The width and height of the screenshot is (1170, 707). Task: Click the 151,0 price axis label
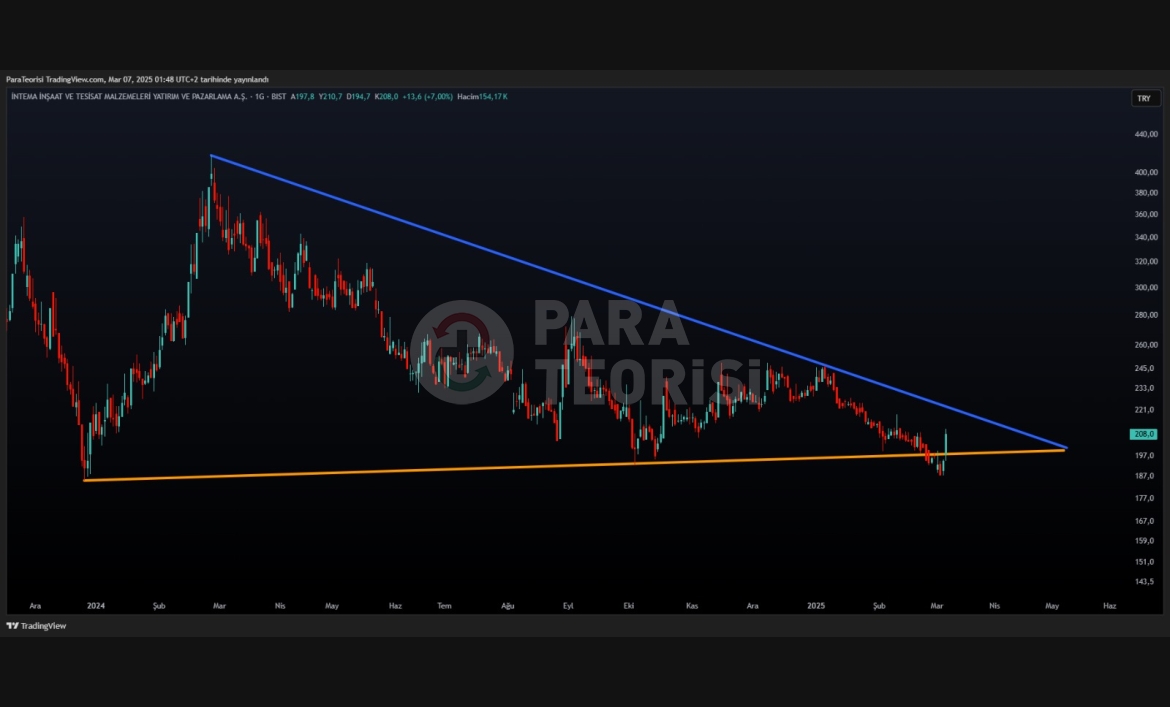pyautogui.click(x=1145, y=562)
